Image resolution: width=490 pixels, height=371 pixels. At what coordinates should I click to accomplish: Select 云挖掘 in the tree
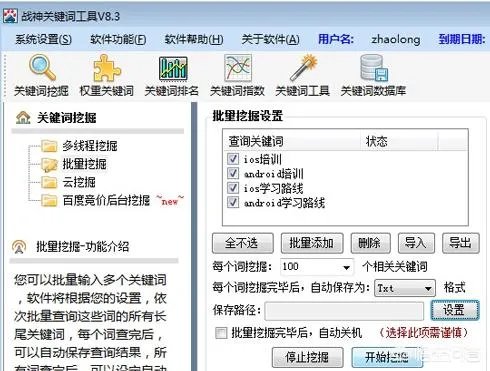click(x=79, y=182)
